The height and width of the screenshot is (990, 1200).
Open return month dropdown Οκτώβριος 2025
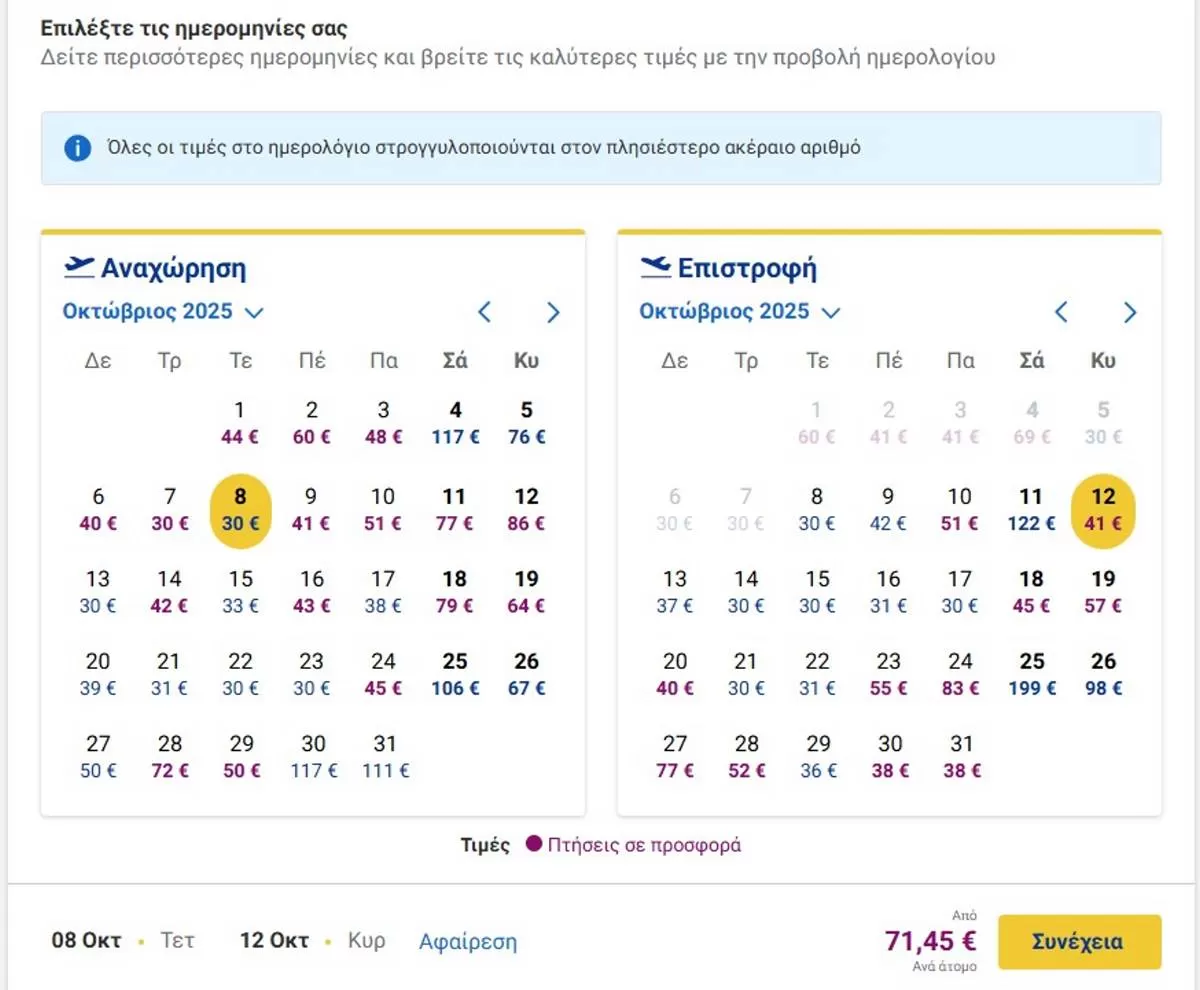coord(739,312)
